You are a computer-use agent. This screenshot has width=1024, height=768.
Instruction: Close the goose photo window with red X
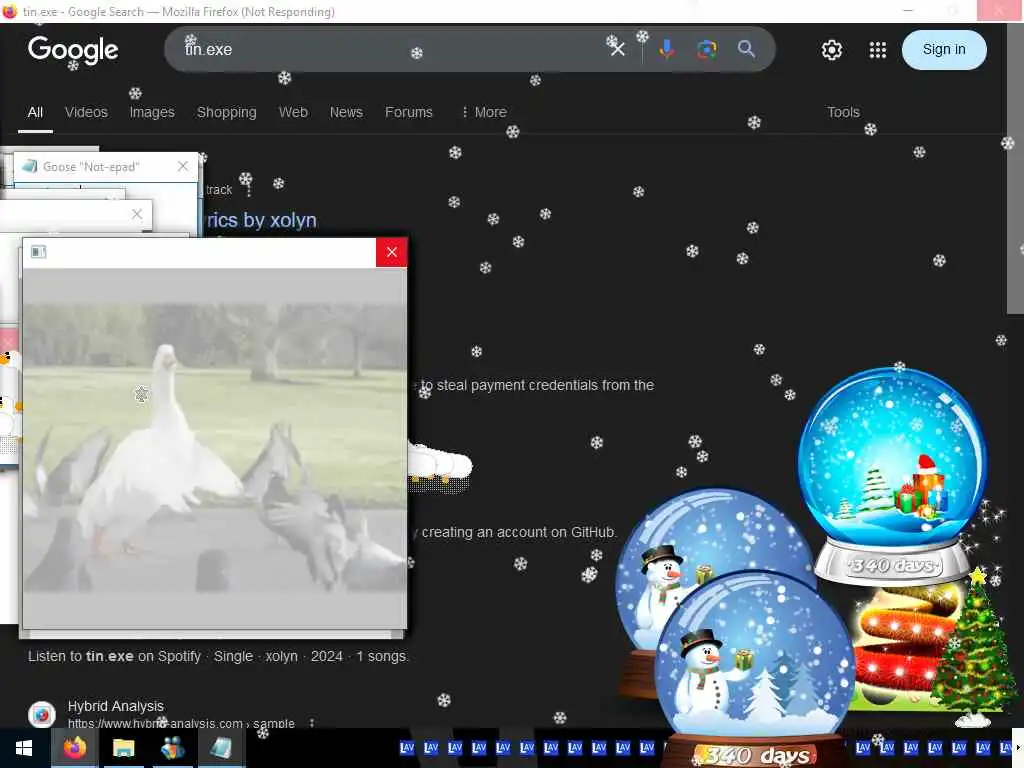pos(391,252)
